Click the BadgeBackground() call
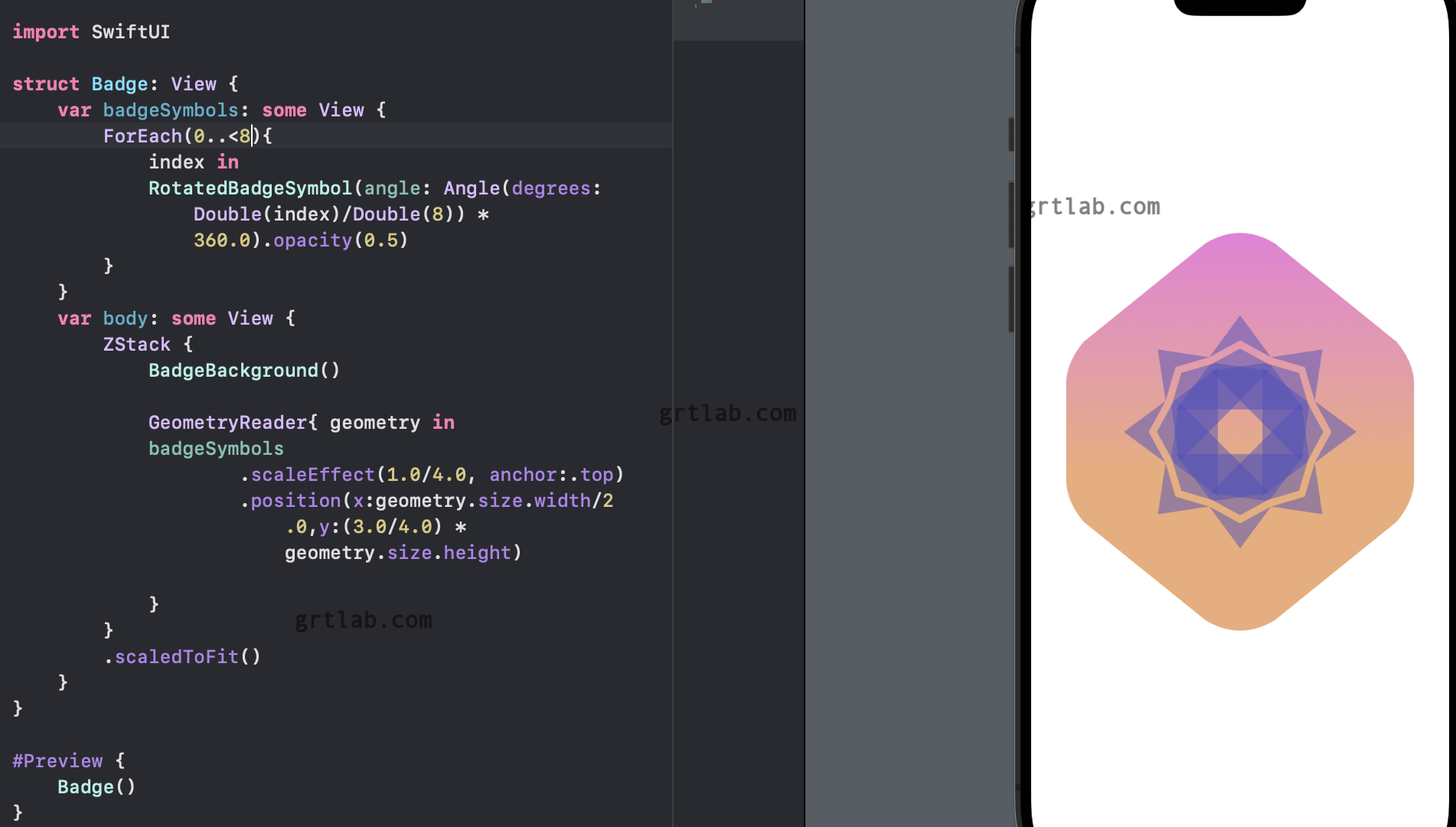1456x827 pixels. tap(243, 370)
